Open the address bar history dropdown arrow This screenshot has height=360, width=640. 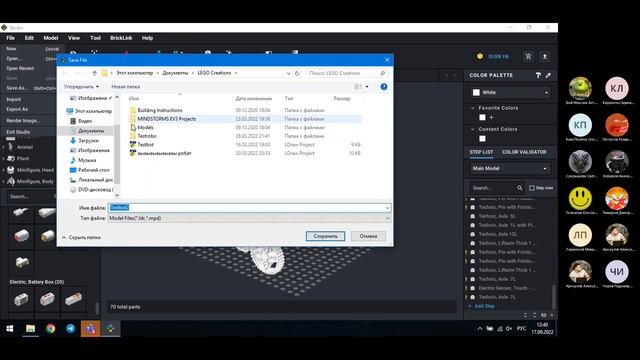click(x=289, y=73)
